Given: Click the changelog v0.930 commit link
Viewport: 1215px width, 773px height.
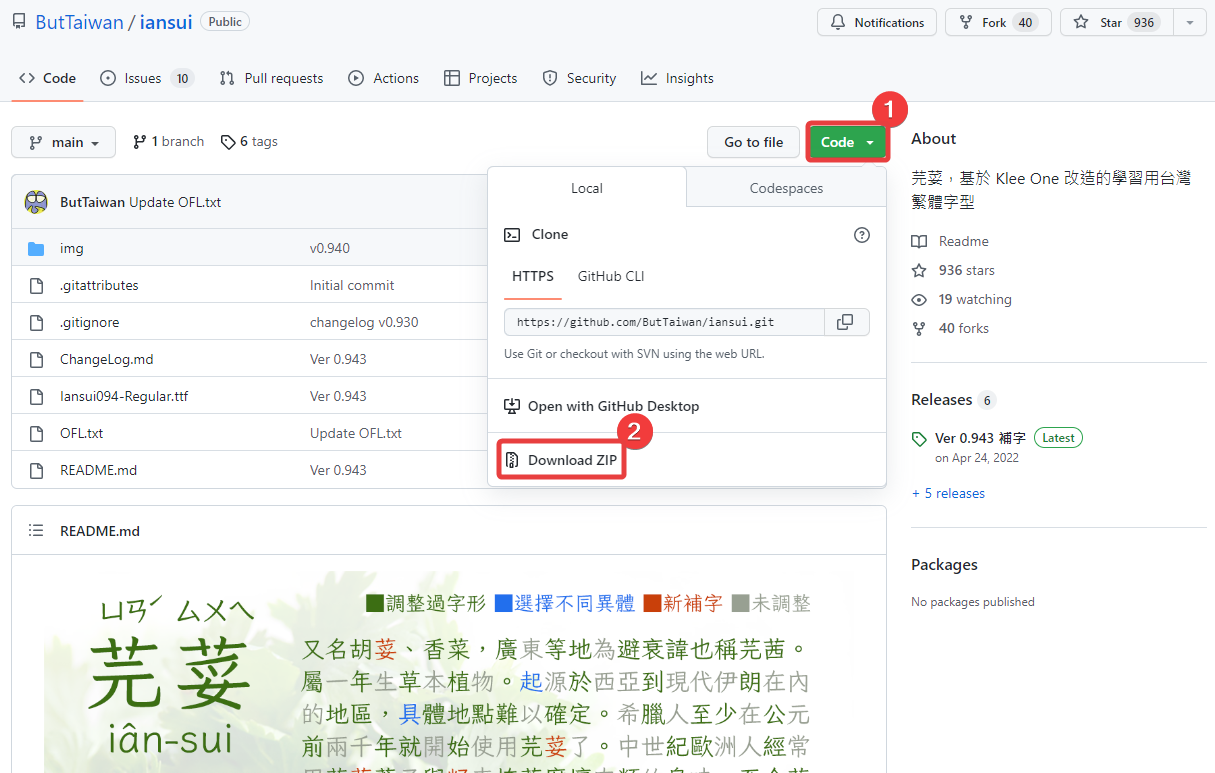Looking at the screenshot, I should 364,322.
